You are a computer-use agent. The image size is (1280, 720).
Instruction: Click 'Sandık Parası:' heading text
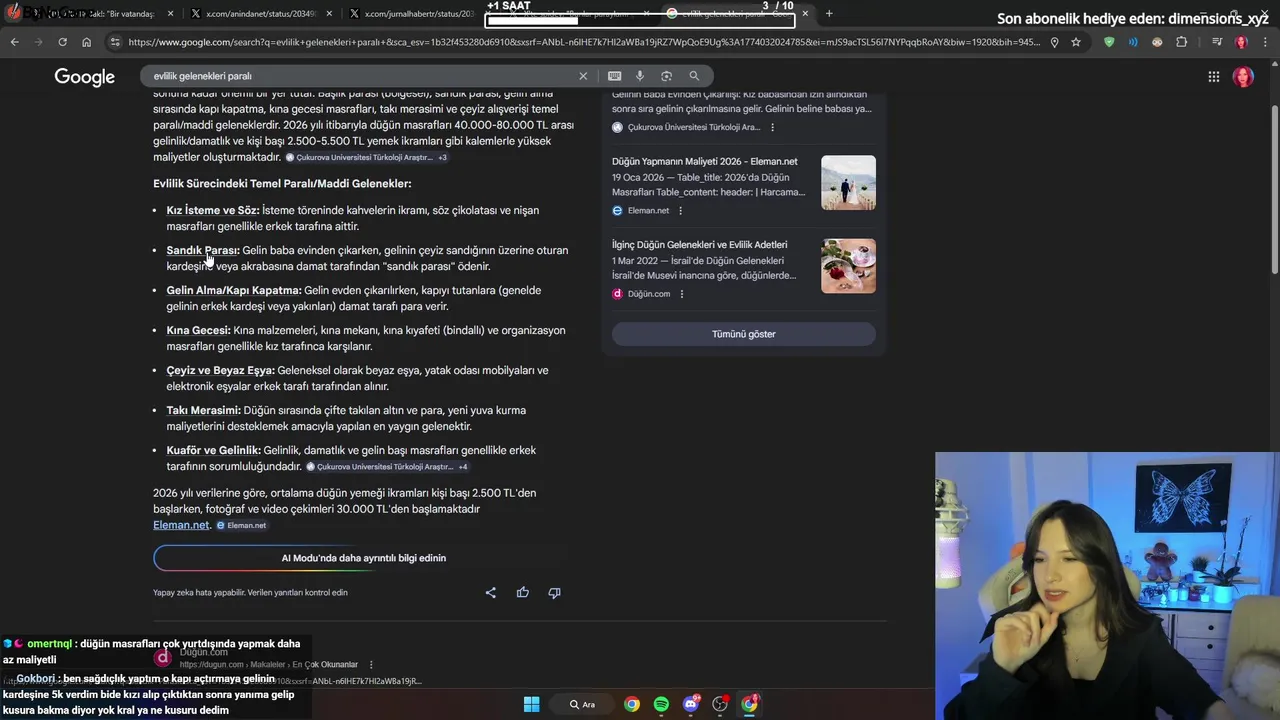click(203, 250)
